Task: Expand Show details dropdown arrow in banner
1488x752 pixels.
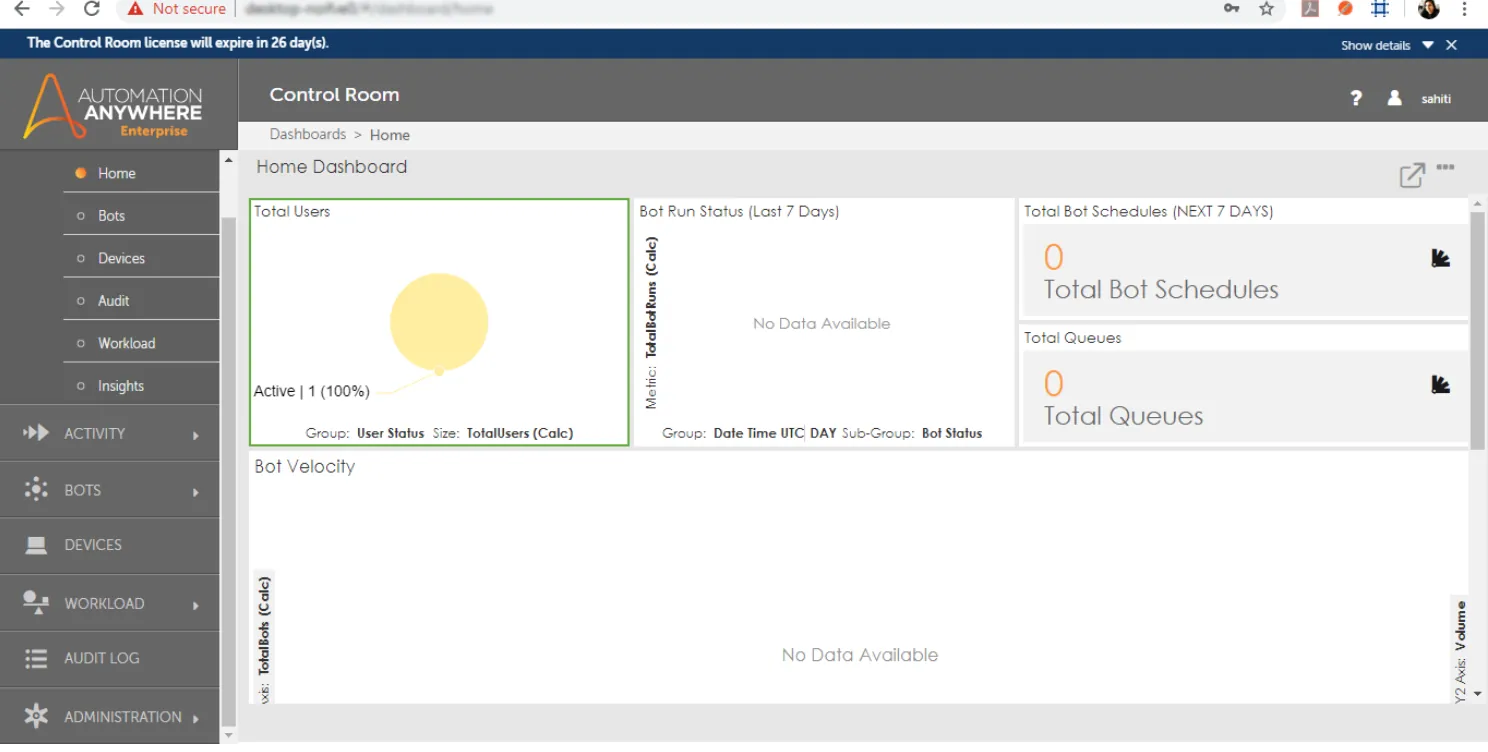Action: [x=1428, y=45]
